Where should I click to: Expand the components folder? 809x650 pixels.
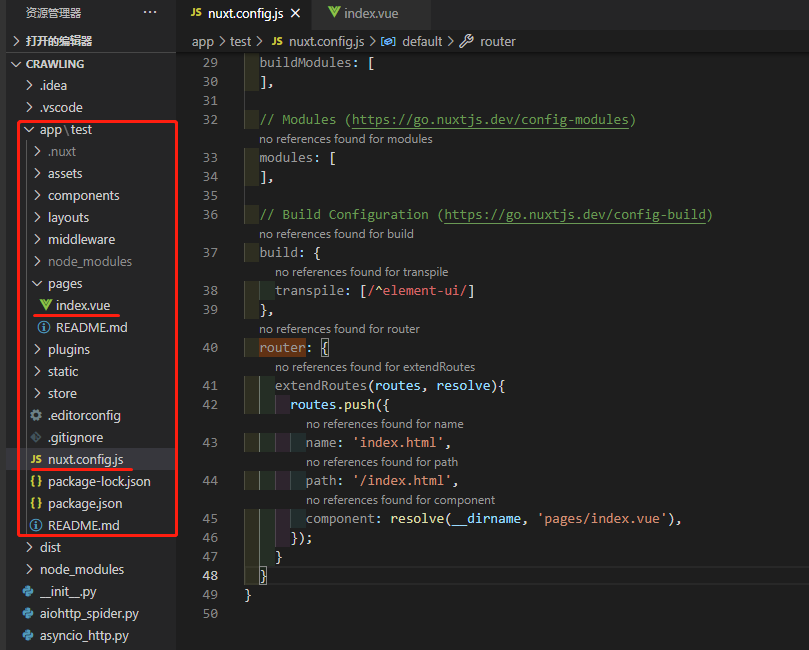(x=84, y=196)
